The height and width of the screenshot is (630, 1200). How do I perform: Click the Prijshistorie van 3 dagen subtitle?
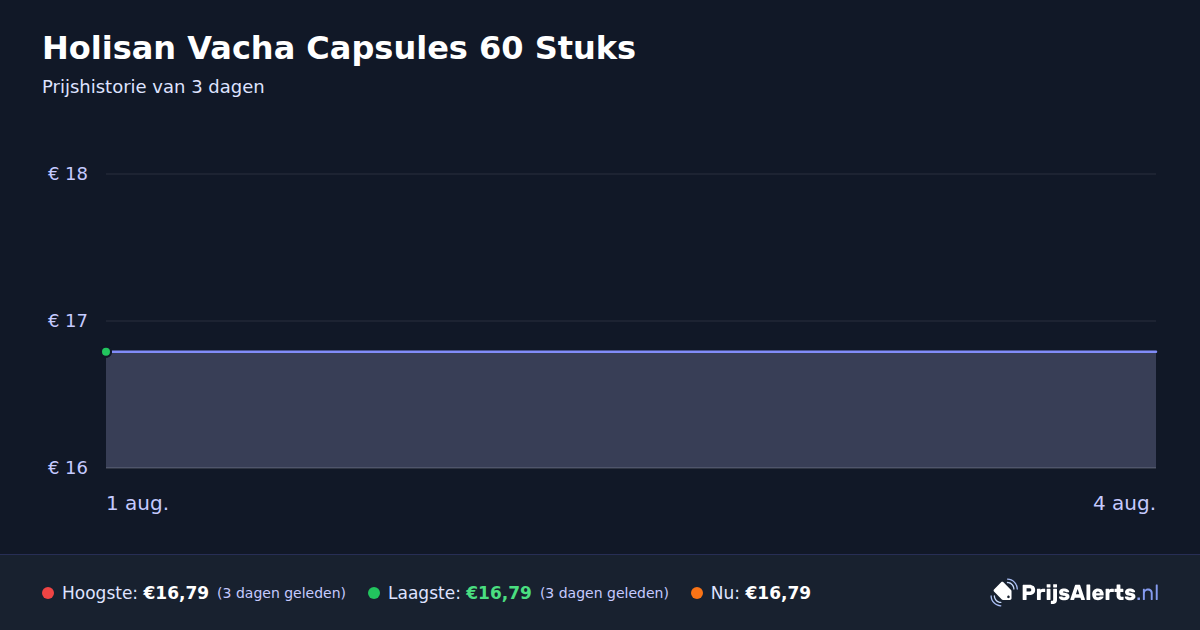153,87
